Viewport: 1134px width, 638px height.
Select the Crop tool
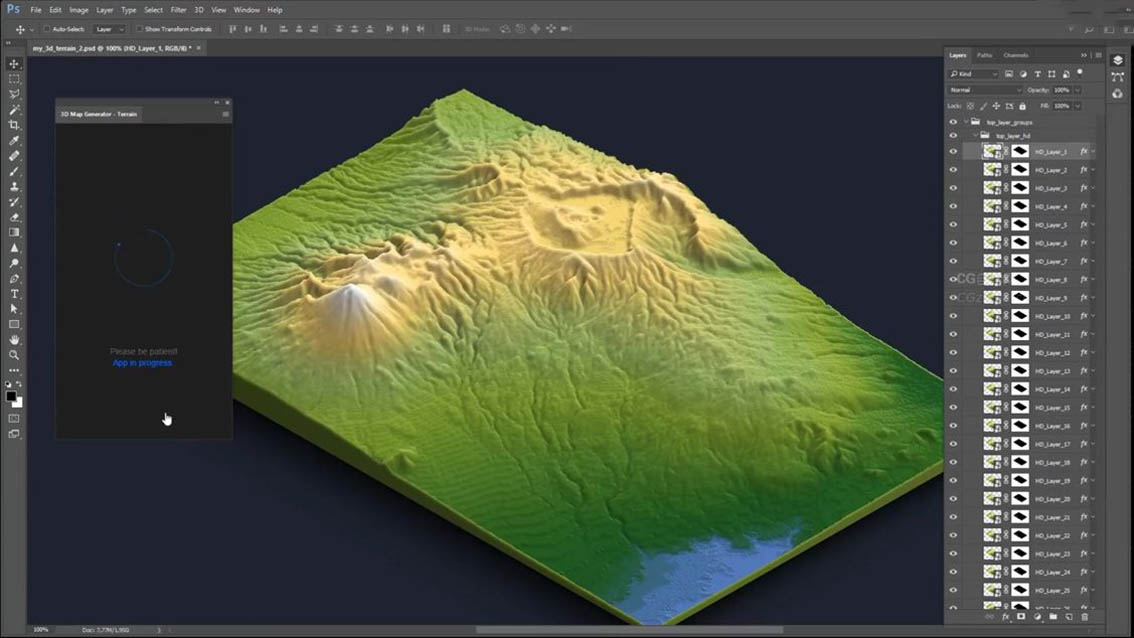(x=14, y=125)
